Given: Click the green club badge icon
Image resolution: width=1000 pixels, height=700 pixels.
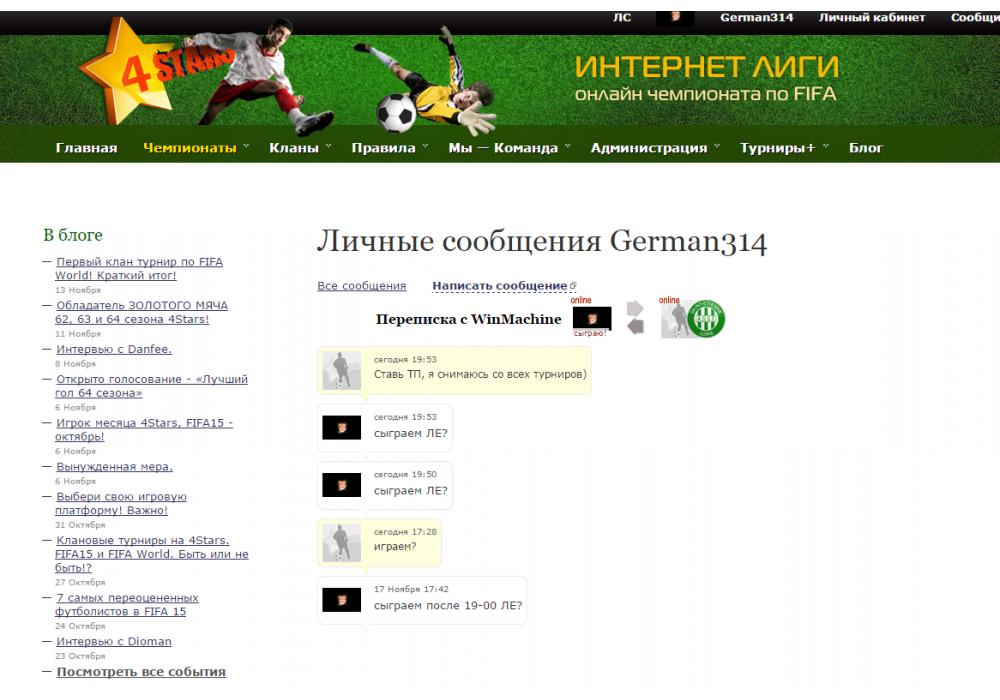Looking at the screenshot, I should point(708,320).
